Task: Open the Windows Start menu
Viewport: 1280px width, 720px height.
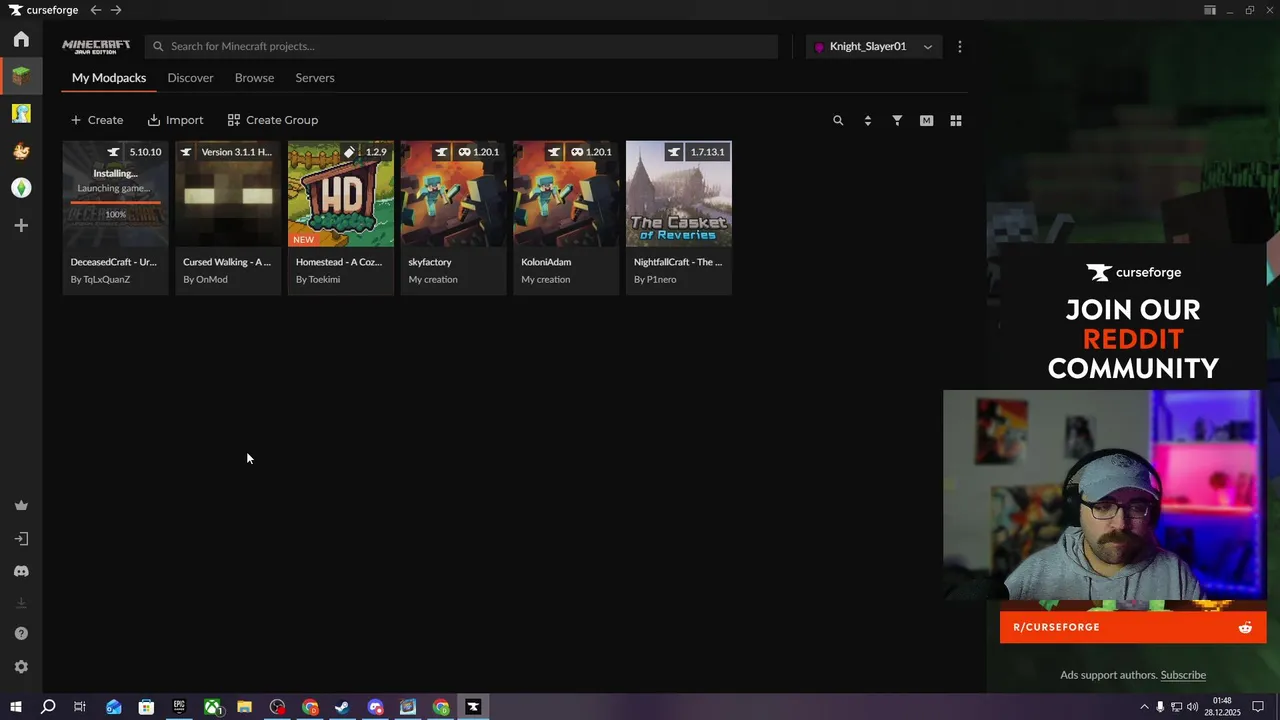Action: tap(15, 707)
